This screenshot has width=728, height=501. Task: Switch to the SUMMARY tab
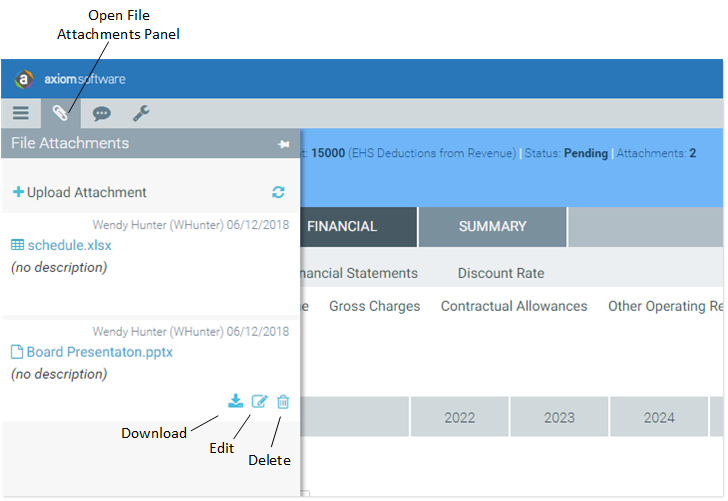coord(493,227)
